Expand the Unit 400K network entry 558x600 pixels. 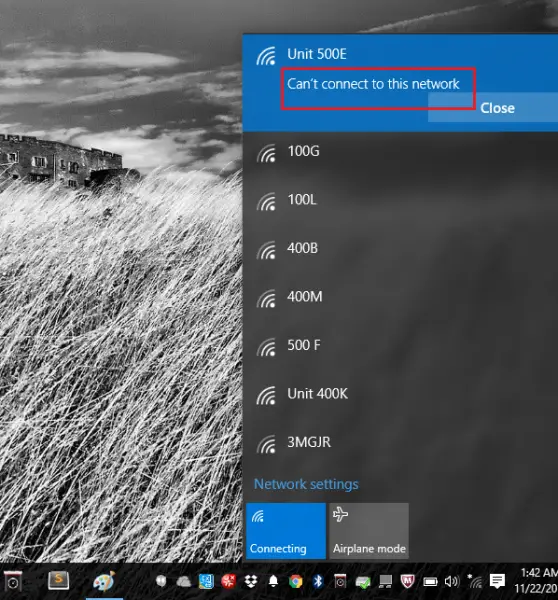pyautogui.click(x=400, y=394)
